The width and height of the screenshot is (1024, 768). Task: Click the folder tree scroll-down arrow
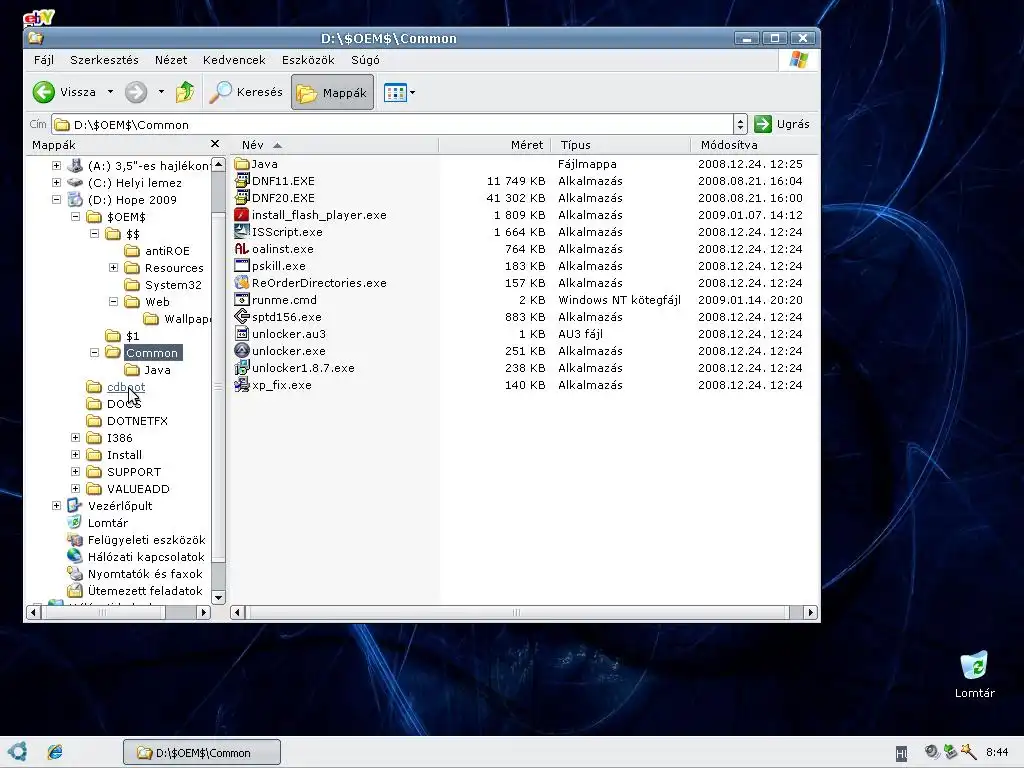[219, 597]
